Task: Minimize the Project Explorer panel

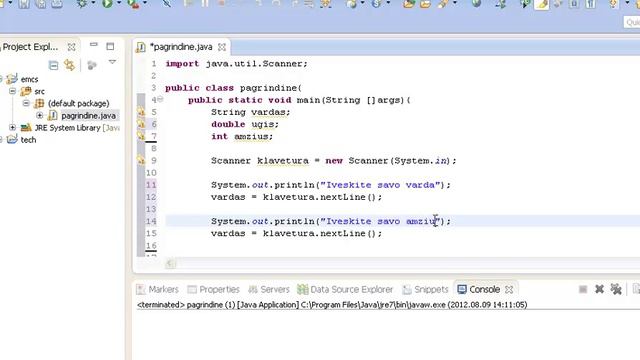Action: pyautogui.click(x=94, y=44)
